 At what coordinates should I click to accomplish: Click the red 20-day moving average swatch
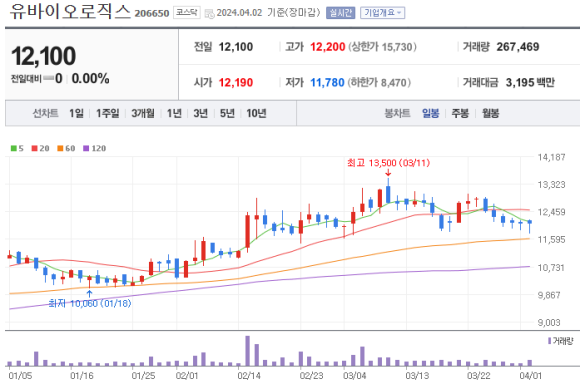[34, 148]
